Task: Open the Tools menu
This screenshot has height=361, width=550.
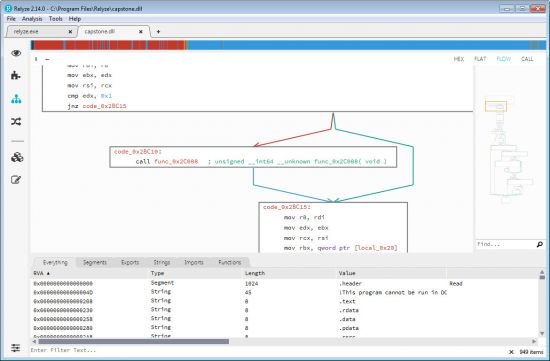Action: click(55, 19)
